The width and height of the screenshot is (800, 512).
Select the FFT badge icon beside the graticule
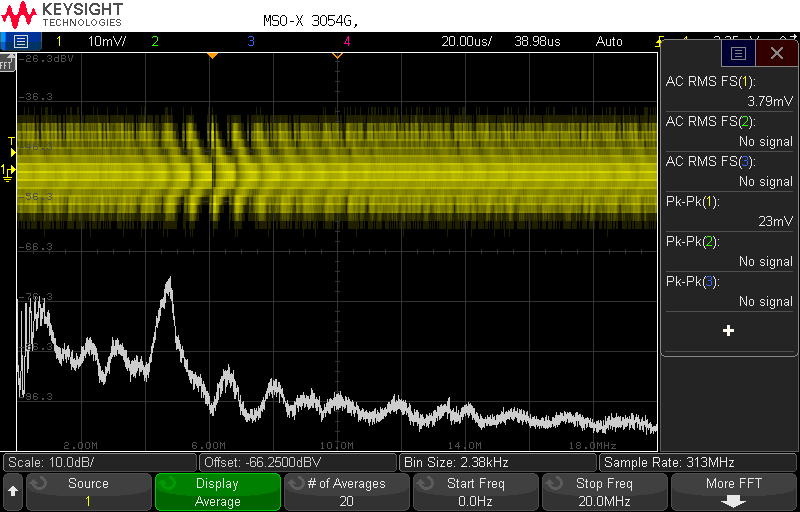(7, 62)
